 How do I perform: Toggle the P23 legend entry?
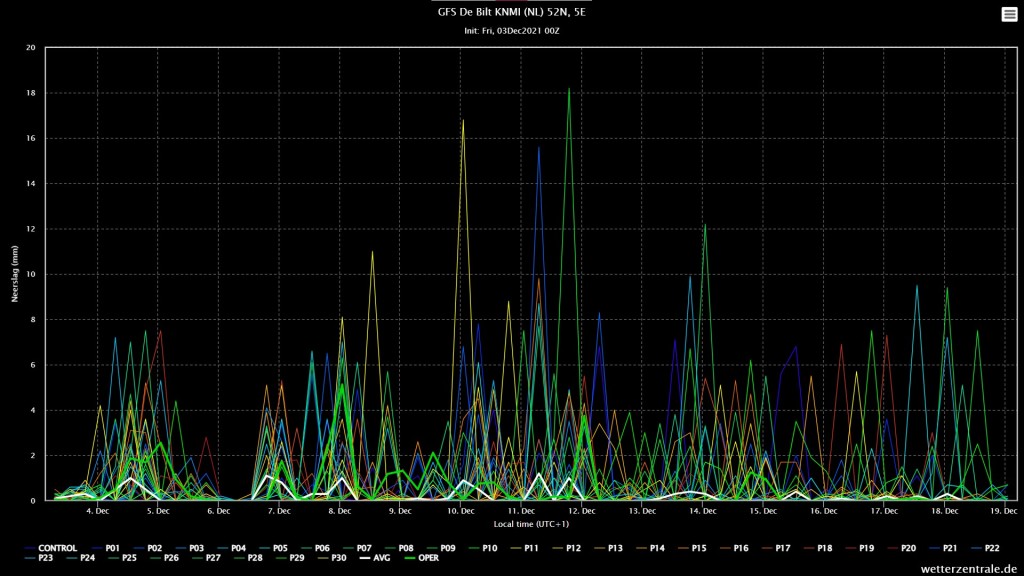pyautogui.click(x=39, y=558)
